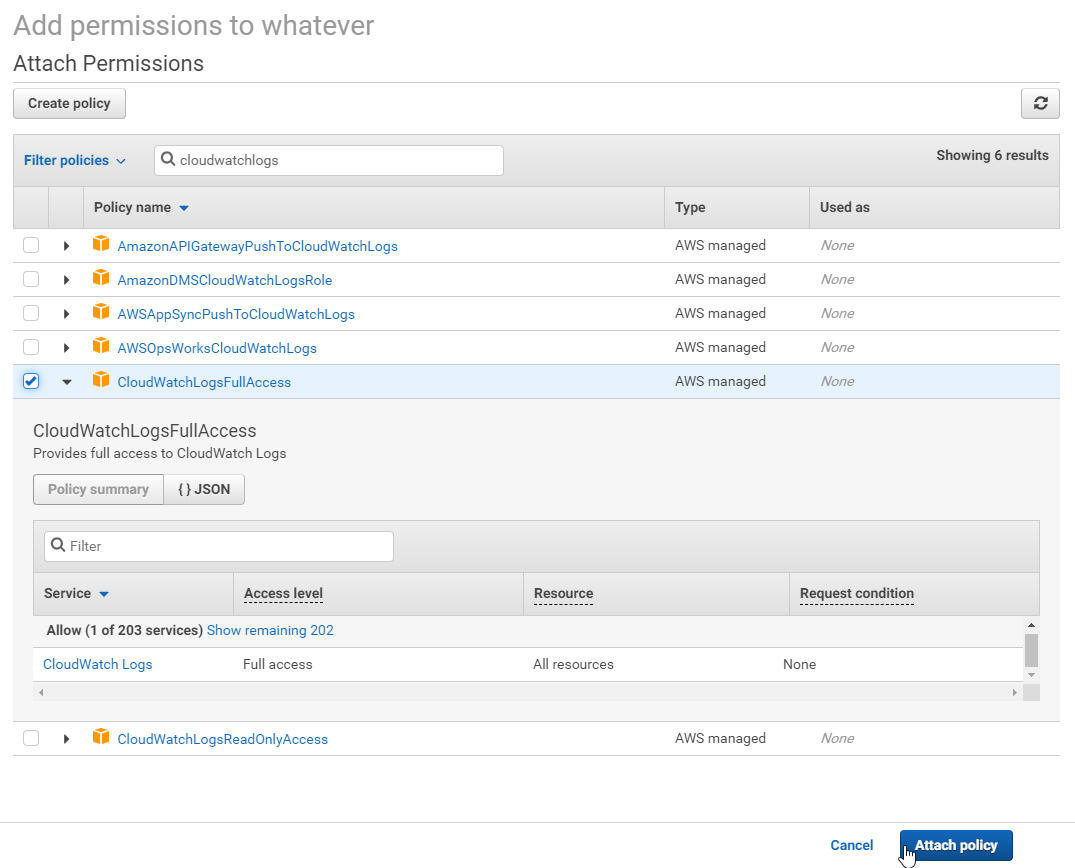Click the policy box icon next to AmazonDMSCloudWatchLogsRole
The height and width of the screenshot is (868, 1075).
pyautogui.click(x=101, y=278)
